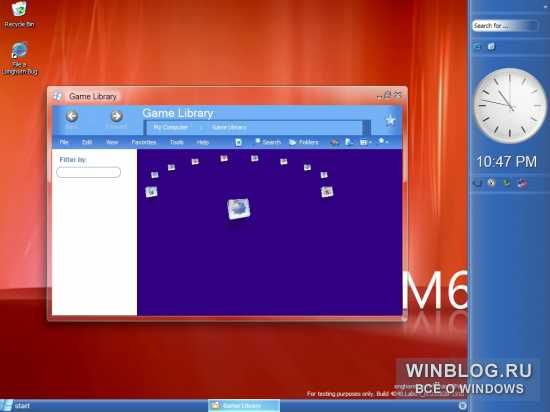Click the round icon at the taskbar's right end
Screen dimensions: 550x412
pos(463,406)
